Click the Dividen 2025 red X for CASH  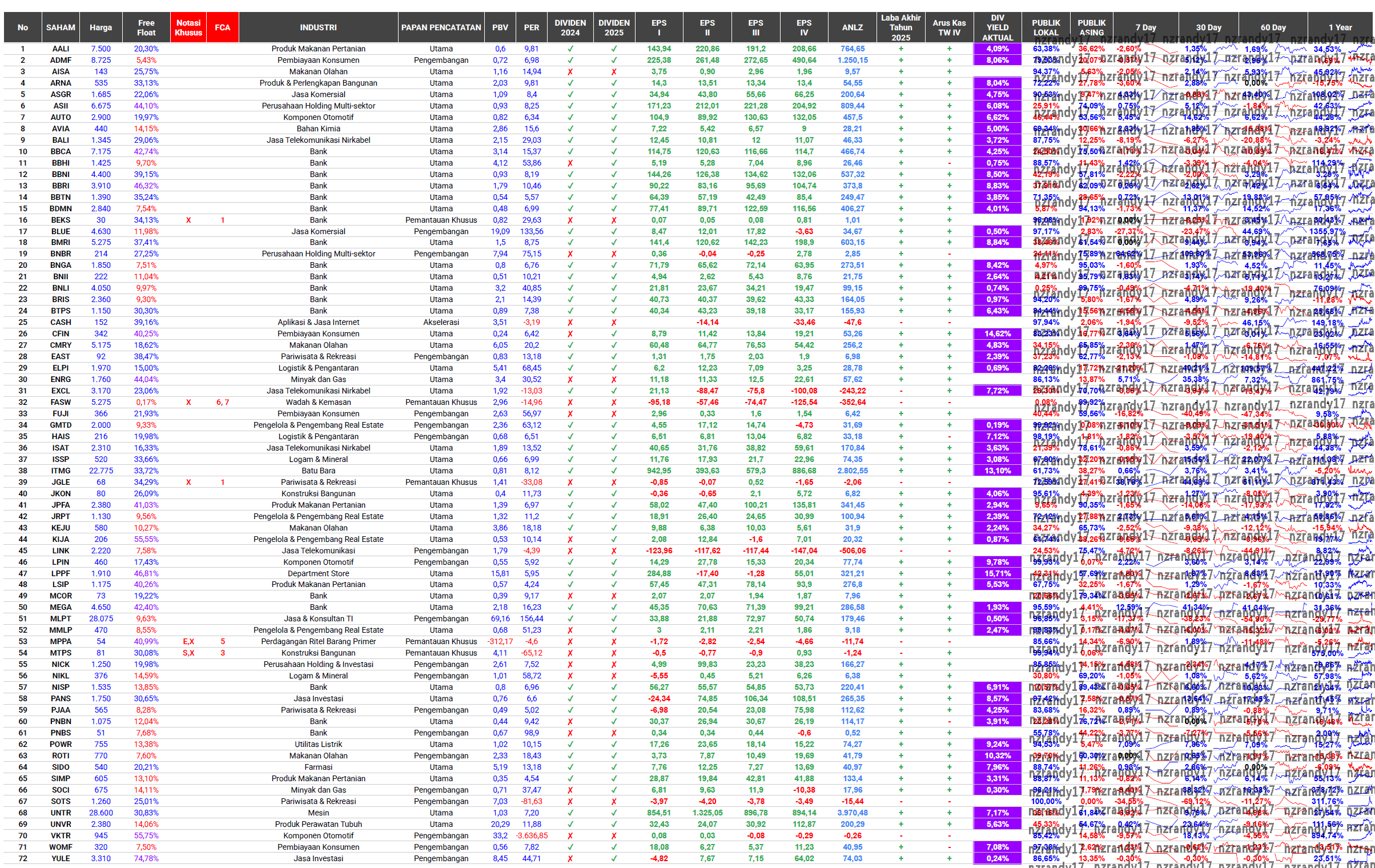click(x=614, y=323)
